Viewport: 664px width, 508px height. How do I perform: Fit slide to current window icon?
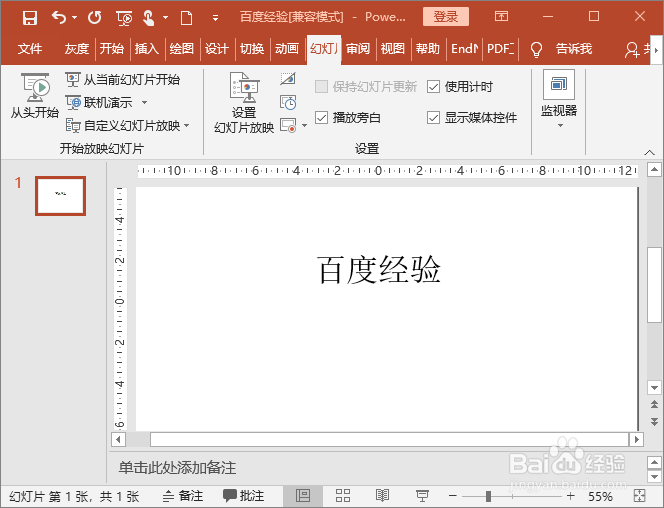(639, 496)
